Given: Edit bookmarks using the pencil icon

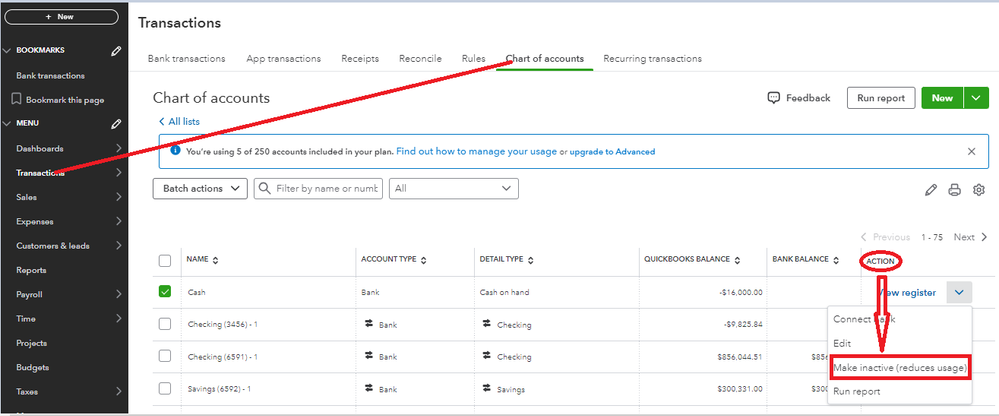Looking at the screenshot, I should tap(116, 50).
